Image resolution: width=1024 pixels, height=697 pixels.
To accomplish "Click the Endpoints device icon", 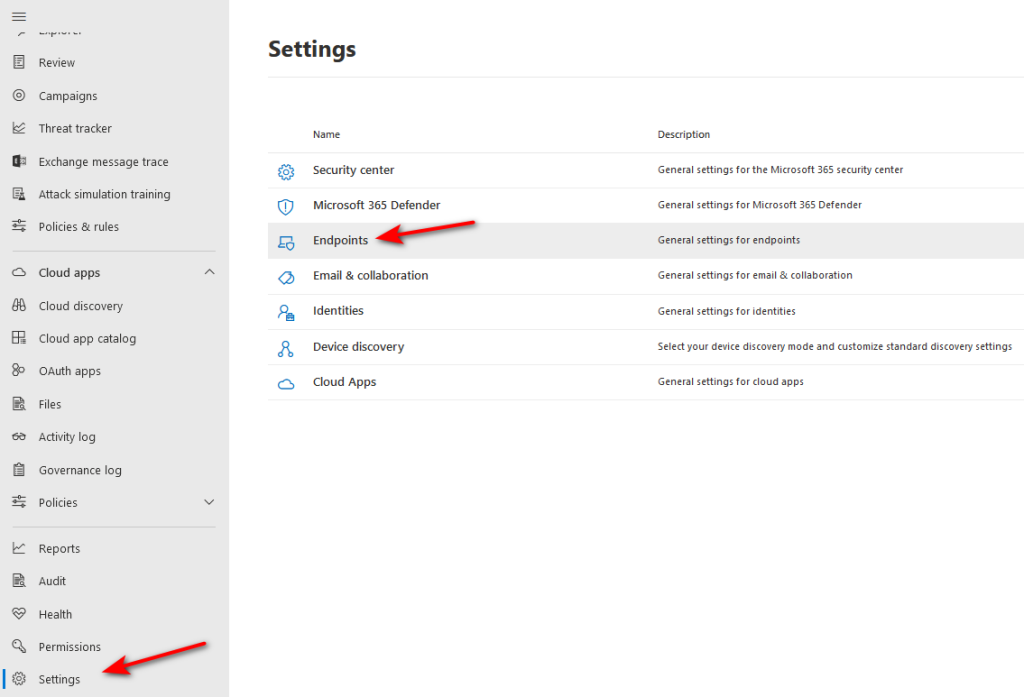I will click(x=286, y=242).
